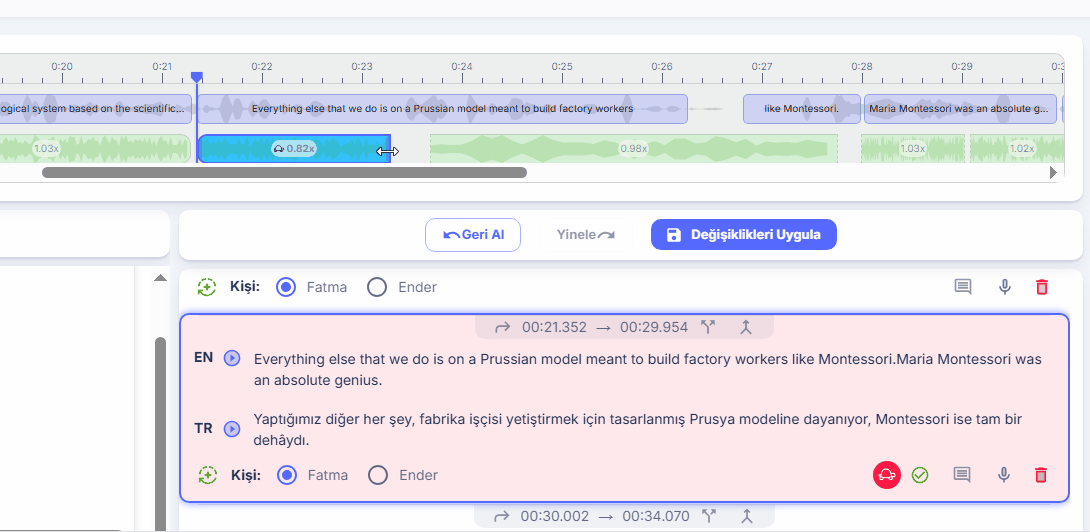Screen dimensions: 1090x532
Task: Click merge icon beside 00:29.954 timestamp
Action: click(x=747, y=327)
